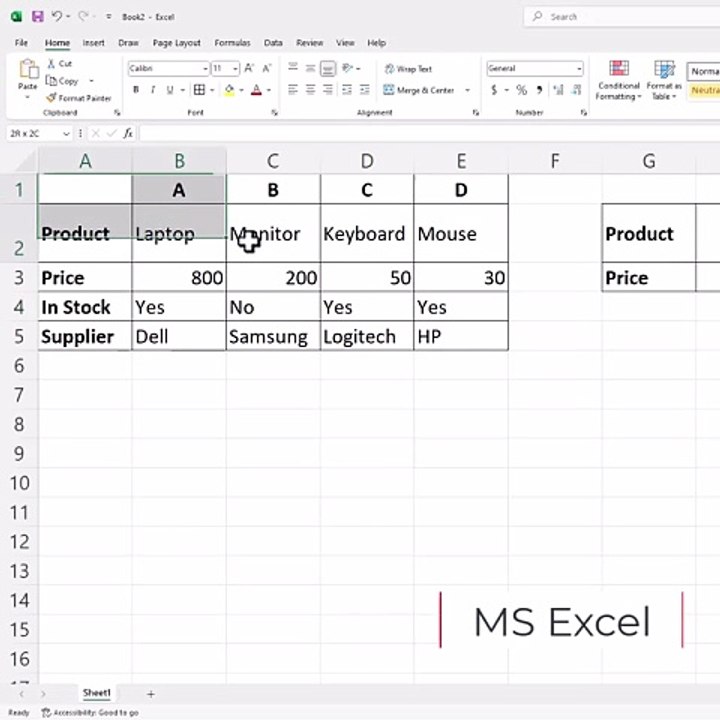Switch to the Insert tab
The width and height of the screenshot is (720, 720).
(x=93, y=43)
